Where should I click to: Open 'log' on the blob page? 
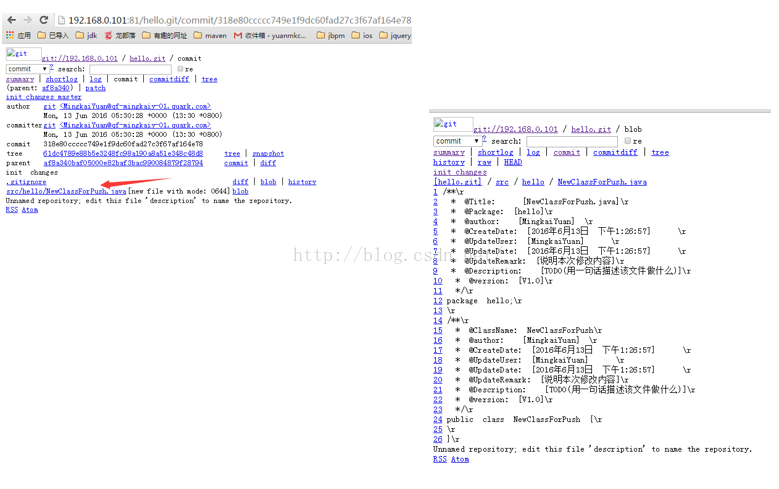(x=533, y=152)
